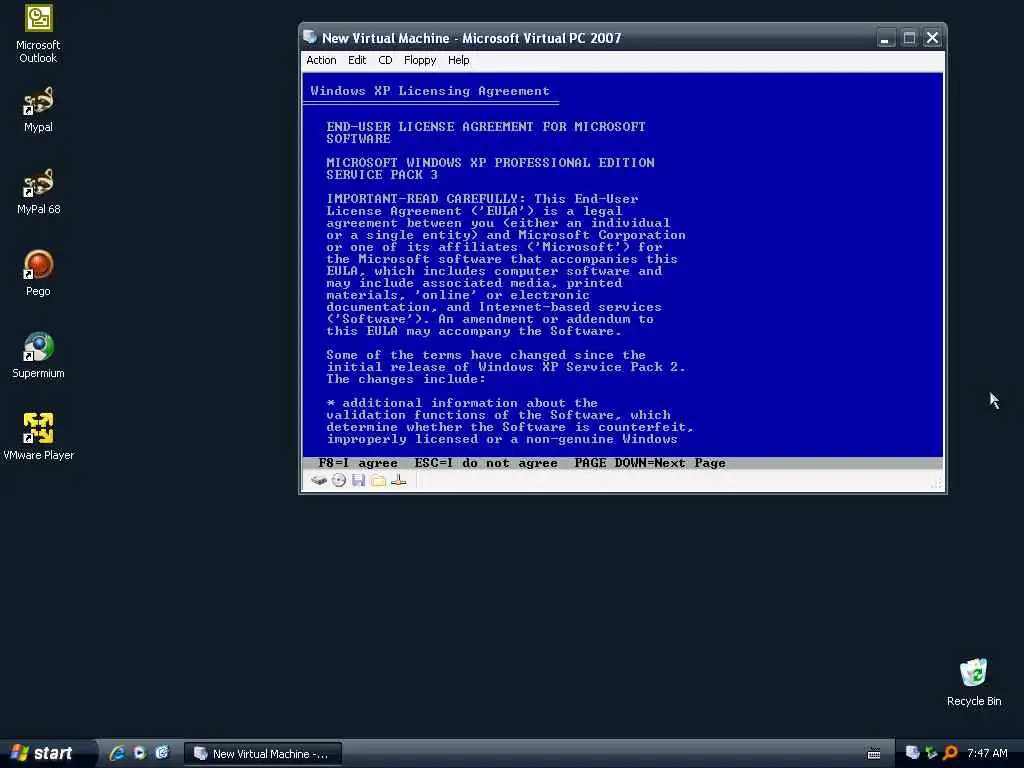
Task: Select the Mypal desktop shortcut
Action: point(38,110)
